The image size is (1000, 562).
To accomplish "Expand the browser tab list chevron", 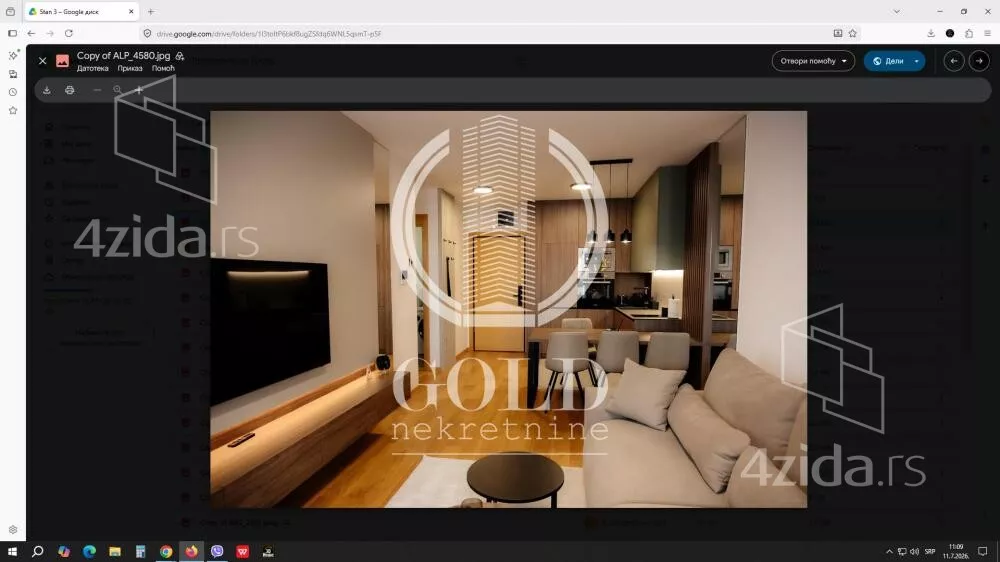I will click(x=897, y=11).
